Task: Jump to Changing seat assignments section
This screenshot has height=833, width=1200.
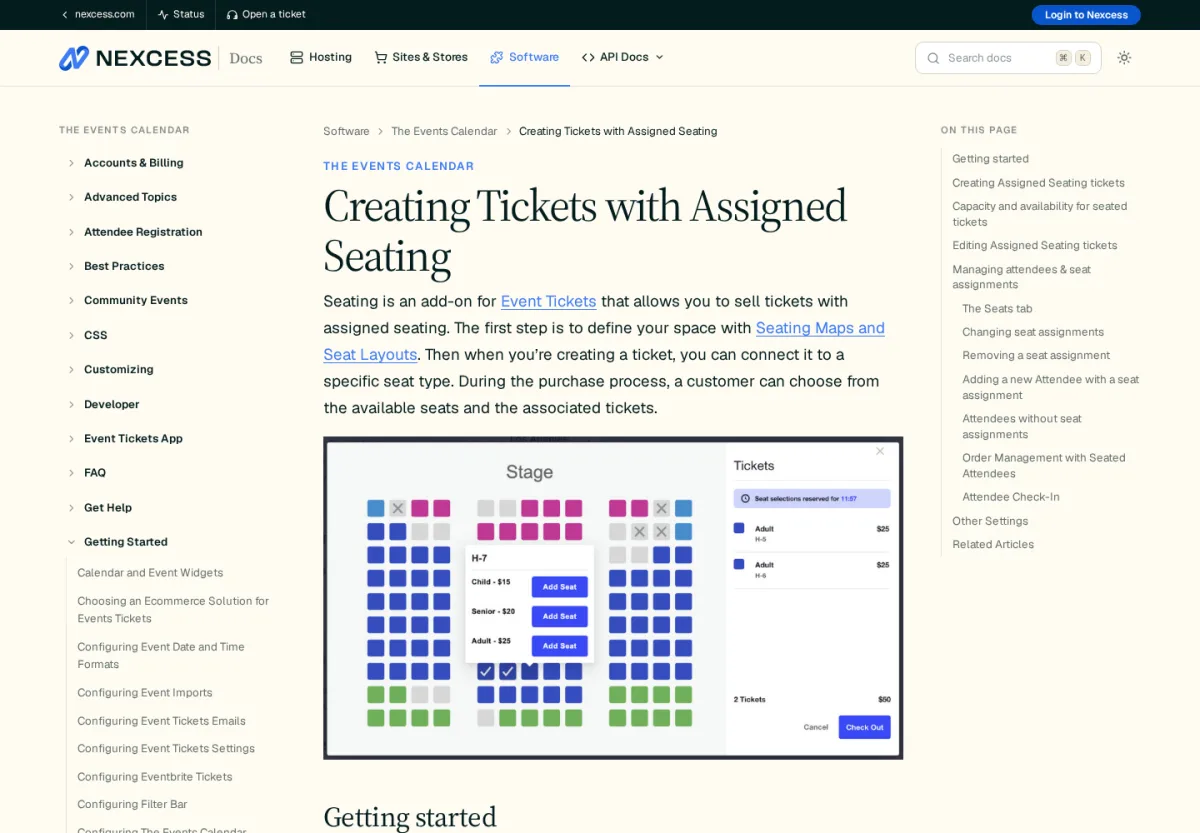Action: [1033, 332]
